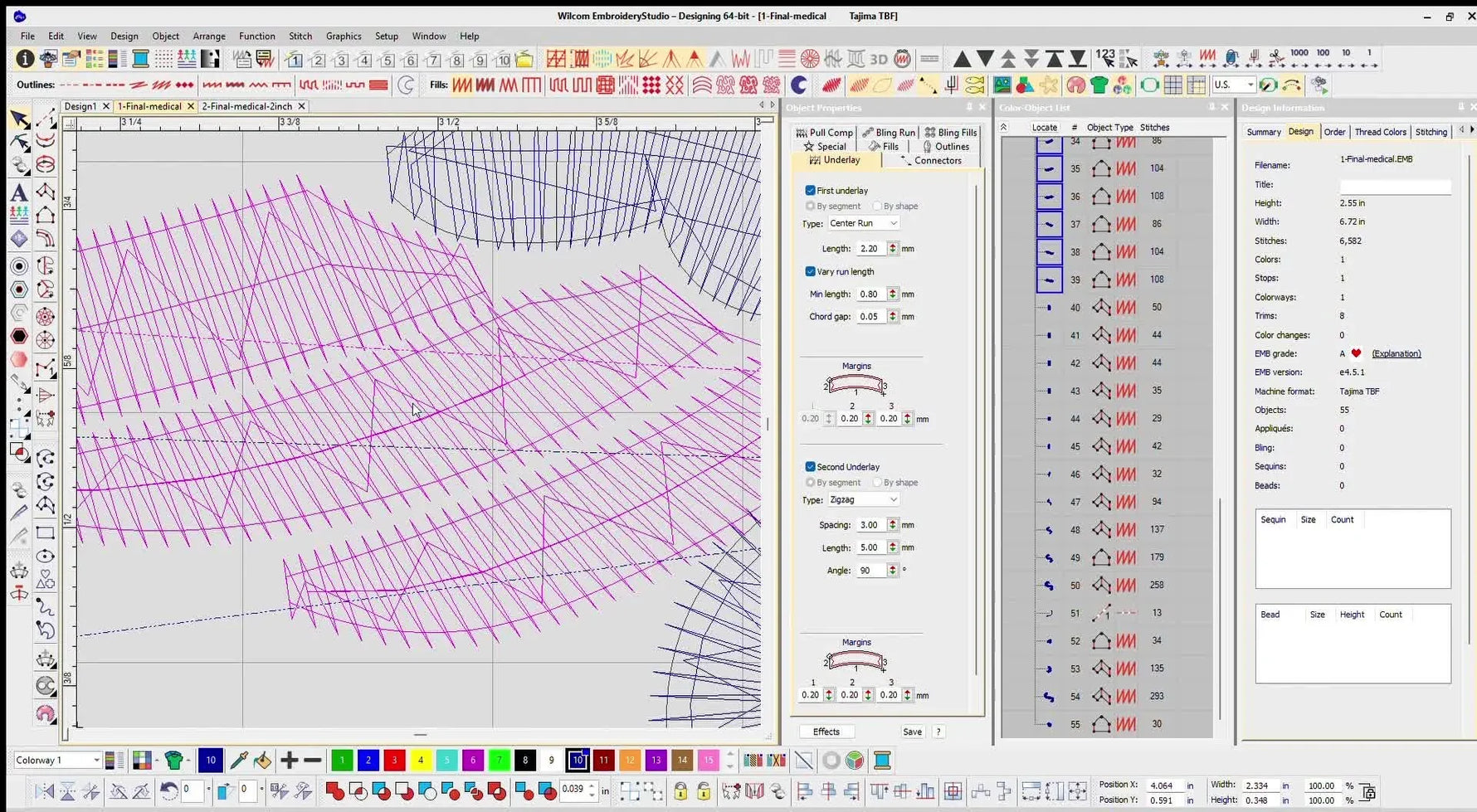Open the Center Run type dropdown
Image resolution: width=1477 pixels, height=812 pixels.
coord(863,223)
